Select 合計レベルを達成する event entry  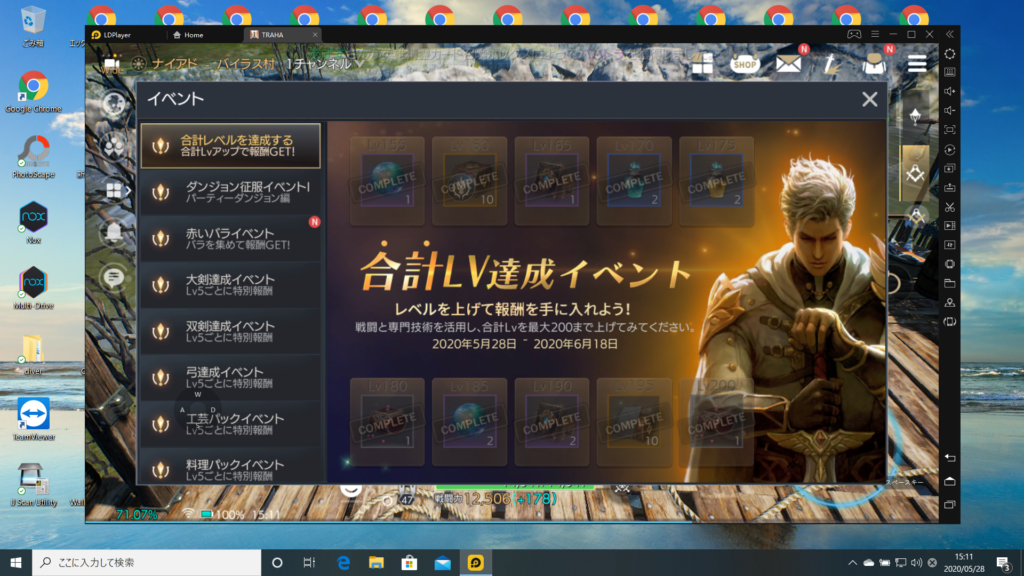click(230, 146)
